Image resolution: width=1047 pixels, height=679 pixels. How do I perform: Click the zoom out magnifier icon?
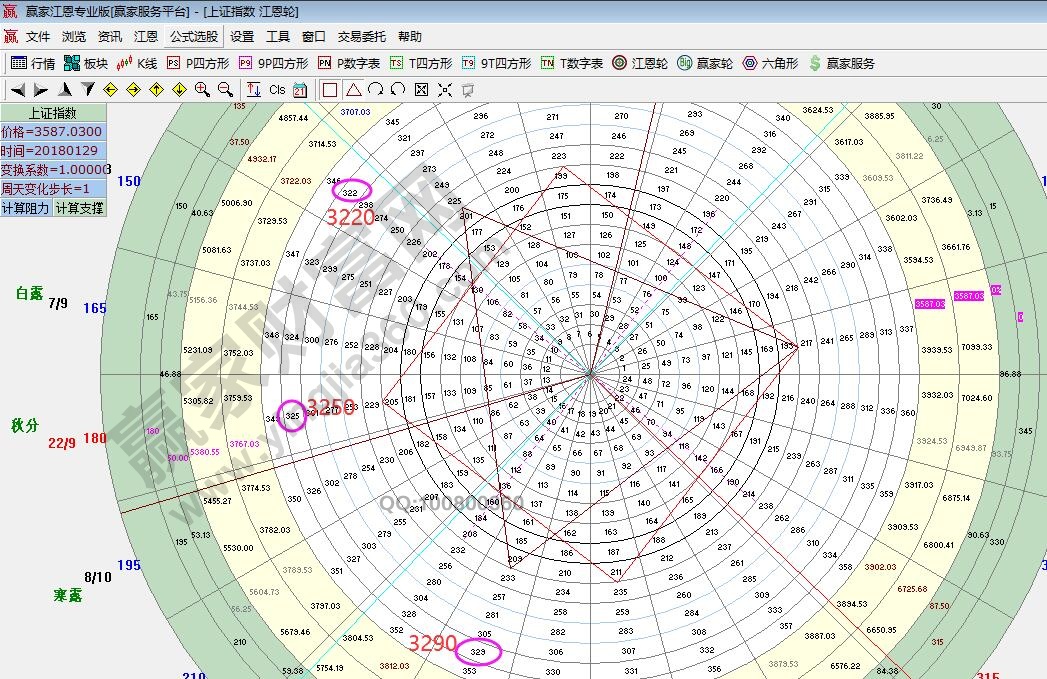(225, 89)
